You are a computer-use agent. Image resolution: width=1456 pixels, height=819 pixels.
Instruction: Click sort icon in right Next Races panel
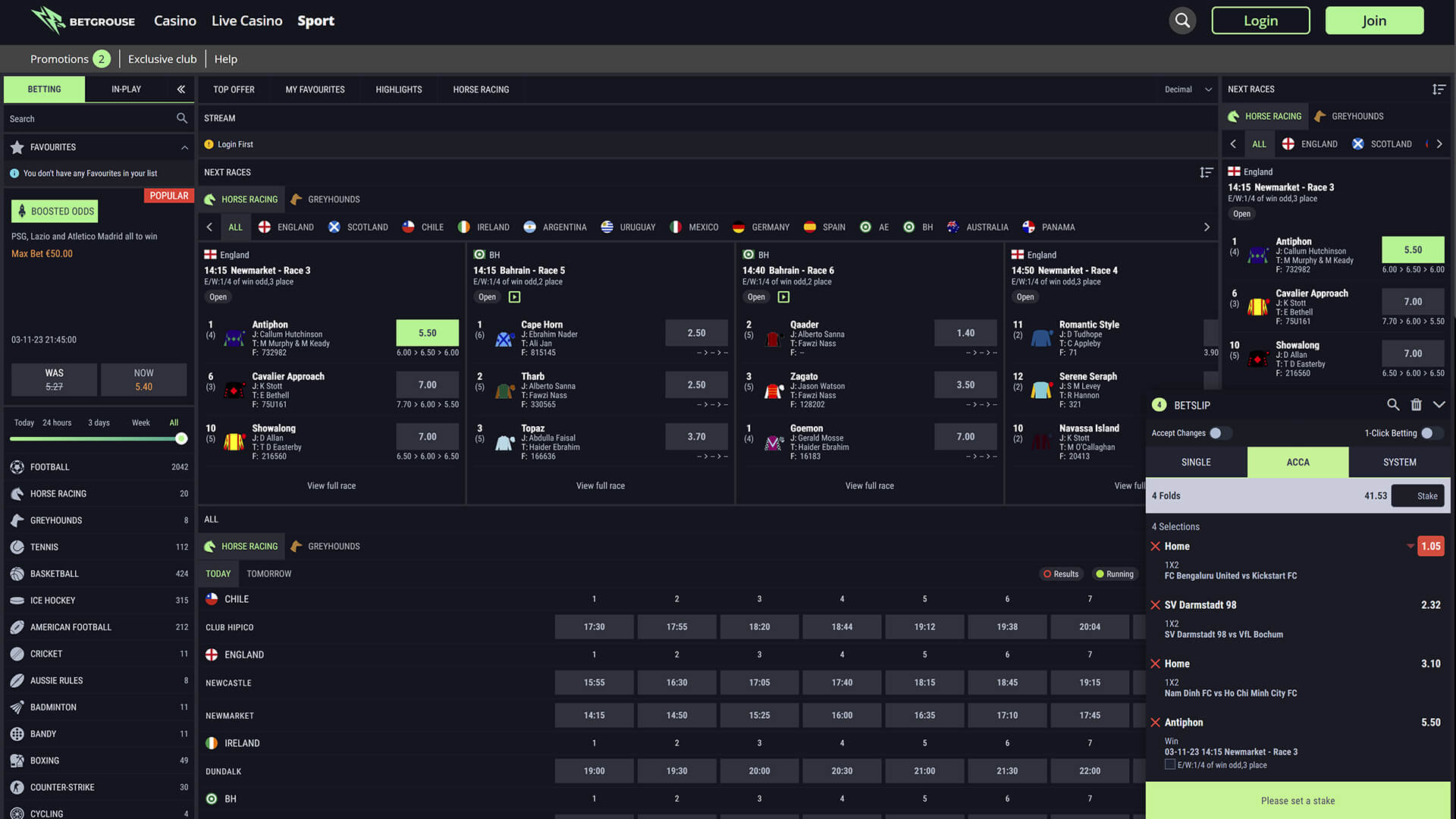pyautogui.click(x=1439, y=89)
